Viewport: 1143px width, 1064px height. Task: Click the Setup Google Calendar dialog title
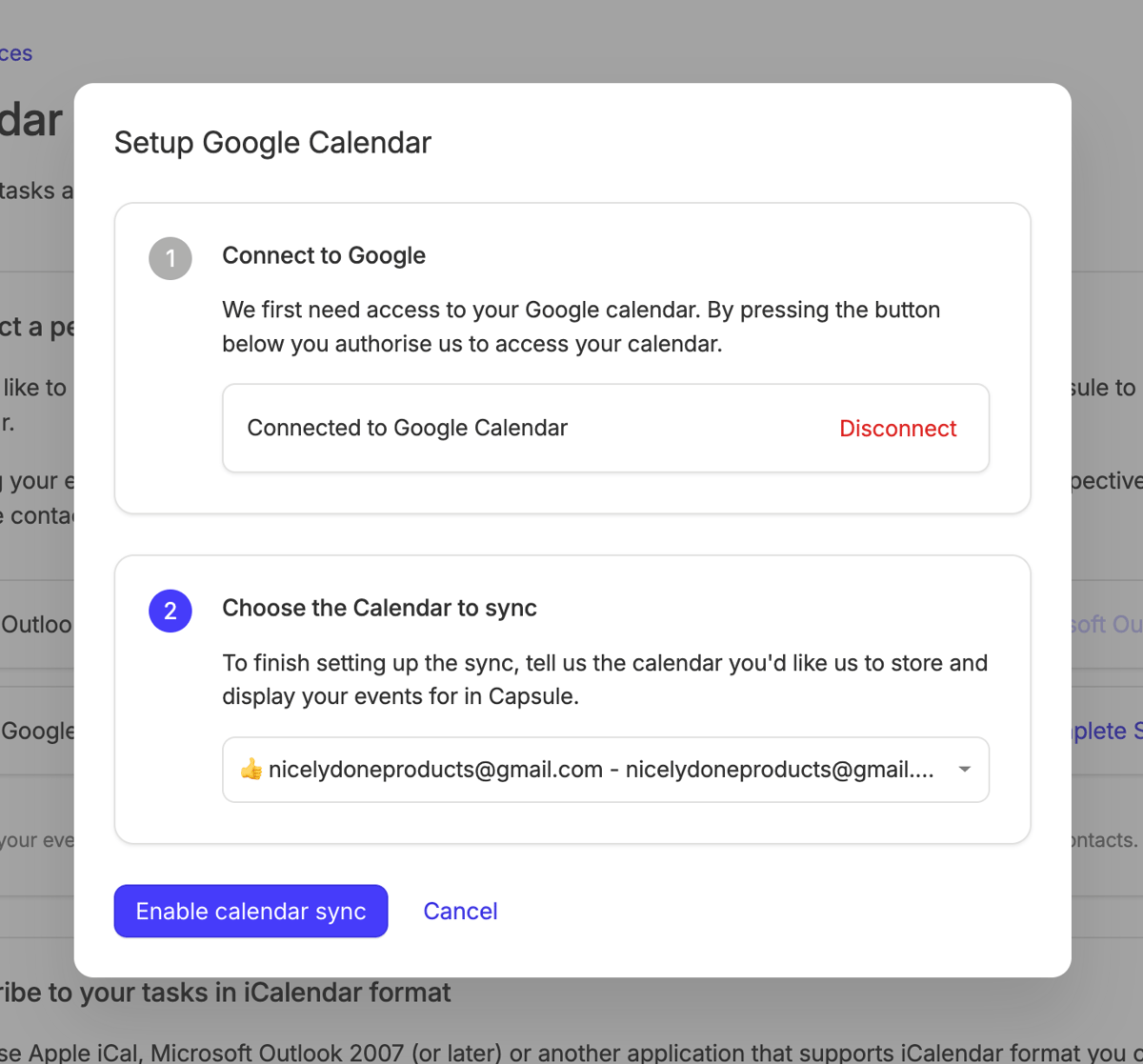point(272,142)
